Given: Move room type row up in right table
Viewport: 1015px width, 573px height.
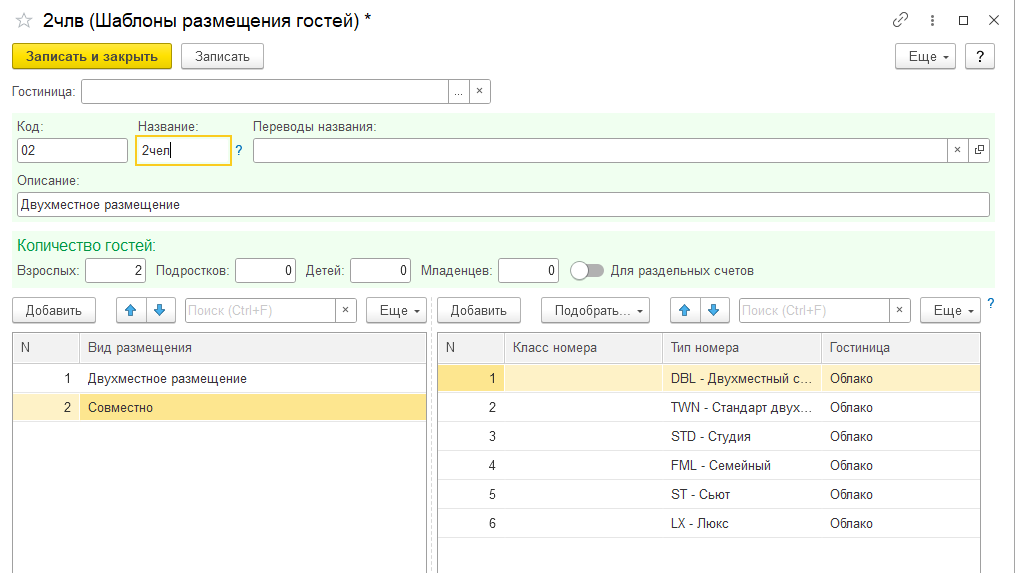Looking at the screenshot, I should (684, 311).
